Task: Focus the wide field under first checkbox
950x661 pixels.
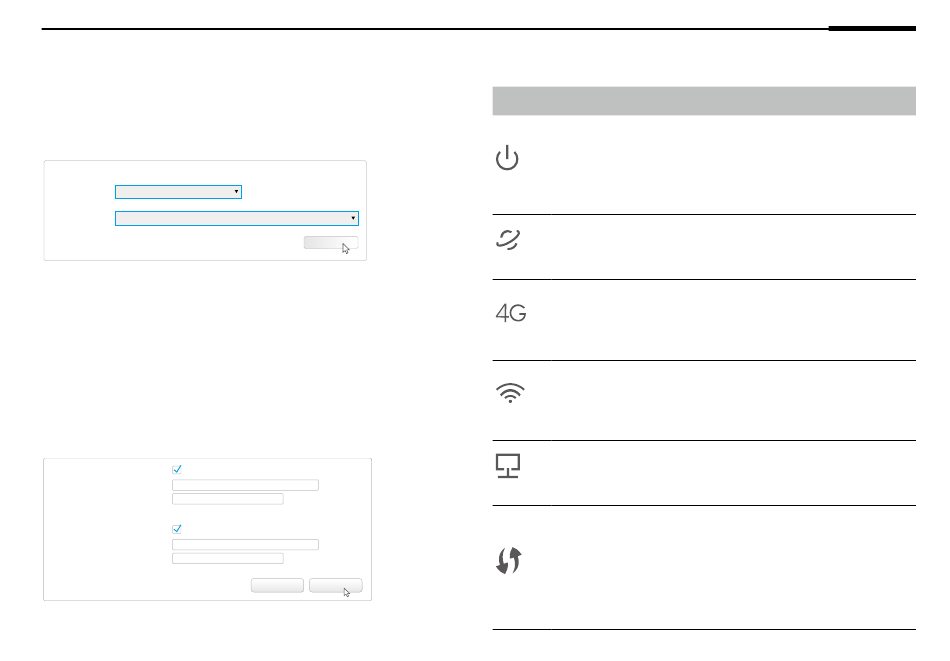Action: [x=245, y=485]
